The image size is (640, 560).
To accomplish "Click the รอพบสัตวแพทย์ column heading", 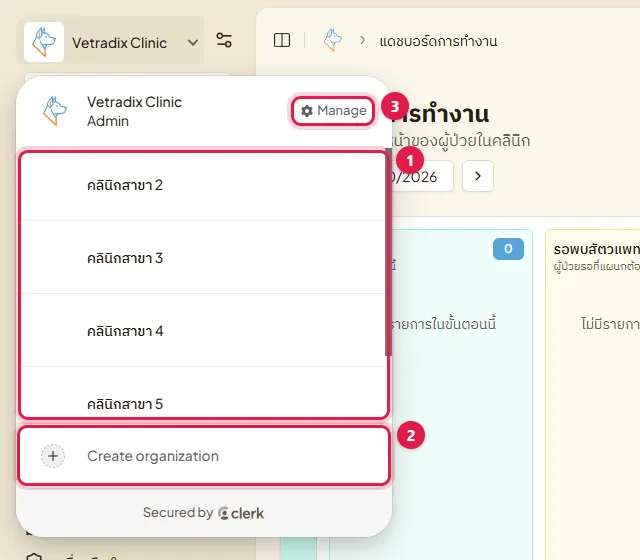I will point(596,249).
